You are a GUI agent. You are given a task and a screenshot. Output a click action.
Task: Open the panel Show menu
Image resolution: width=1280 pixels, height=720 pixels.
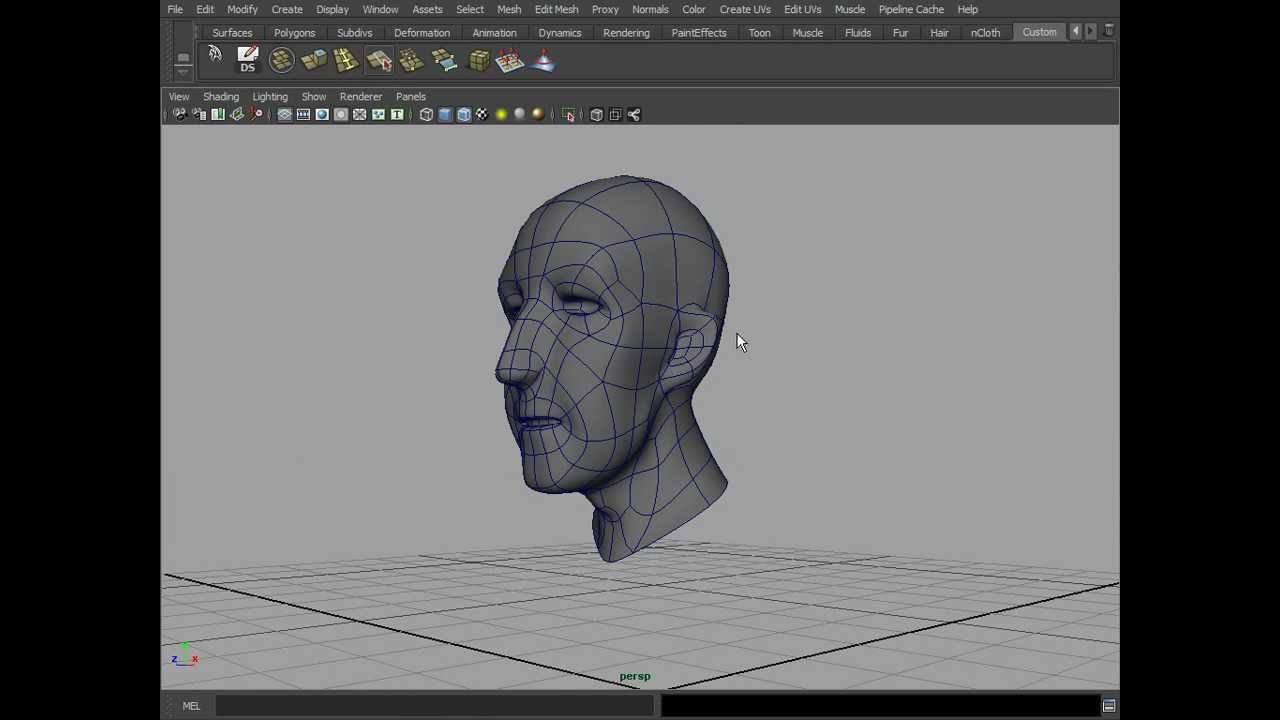[314, 97]
